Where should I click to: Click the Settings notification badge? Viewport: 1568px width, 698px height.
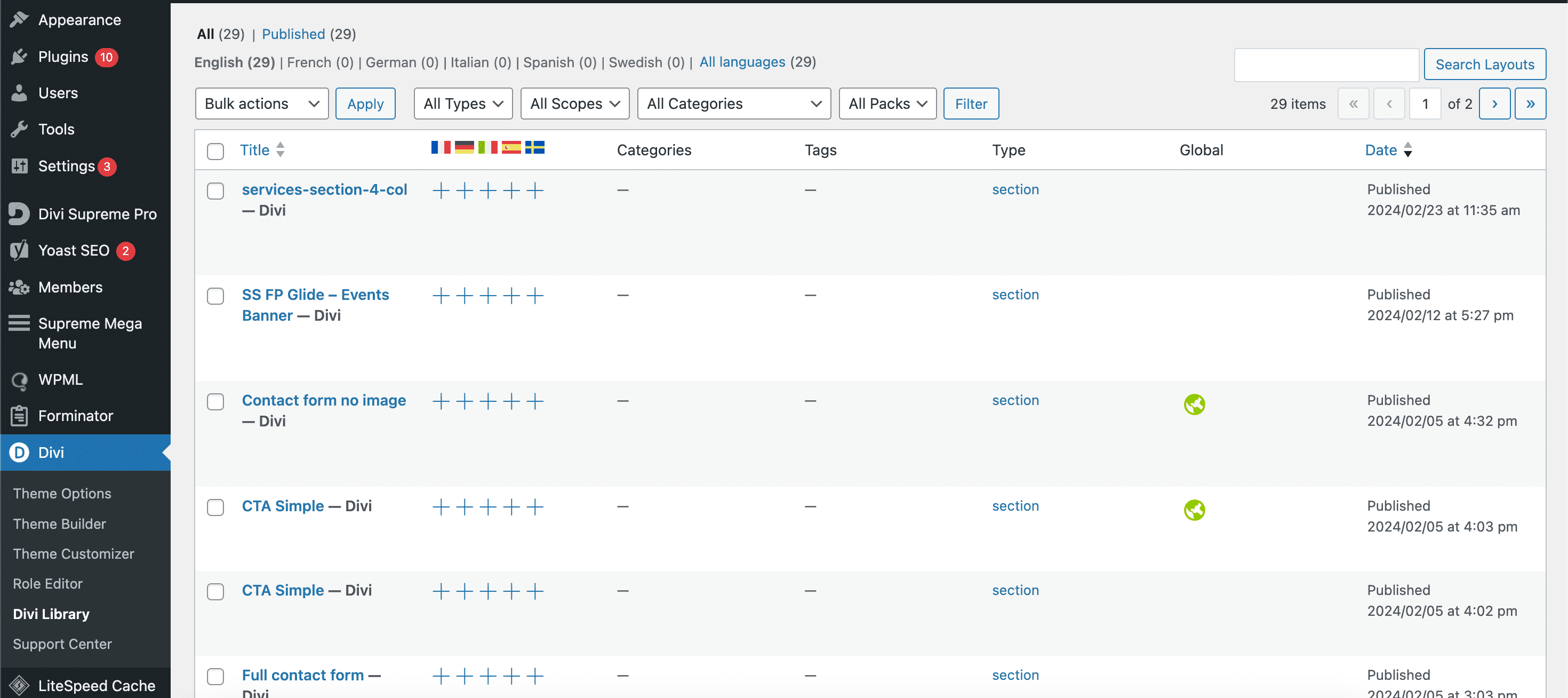pos(107,166)
